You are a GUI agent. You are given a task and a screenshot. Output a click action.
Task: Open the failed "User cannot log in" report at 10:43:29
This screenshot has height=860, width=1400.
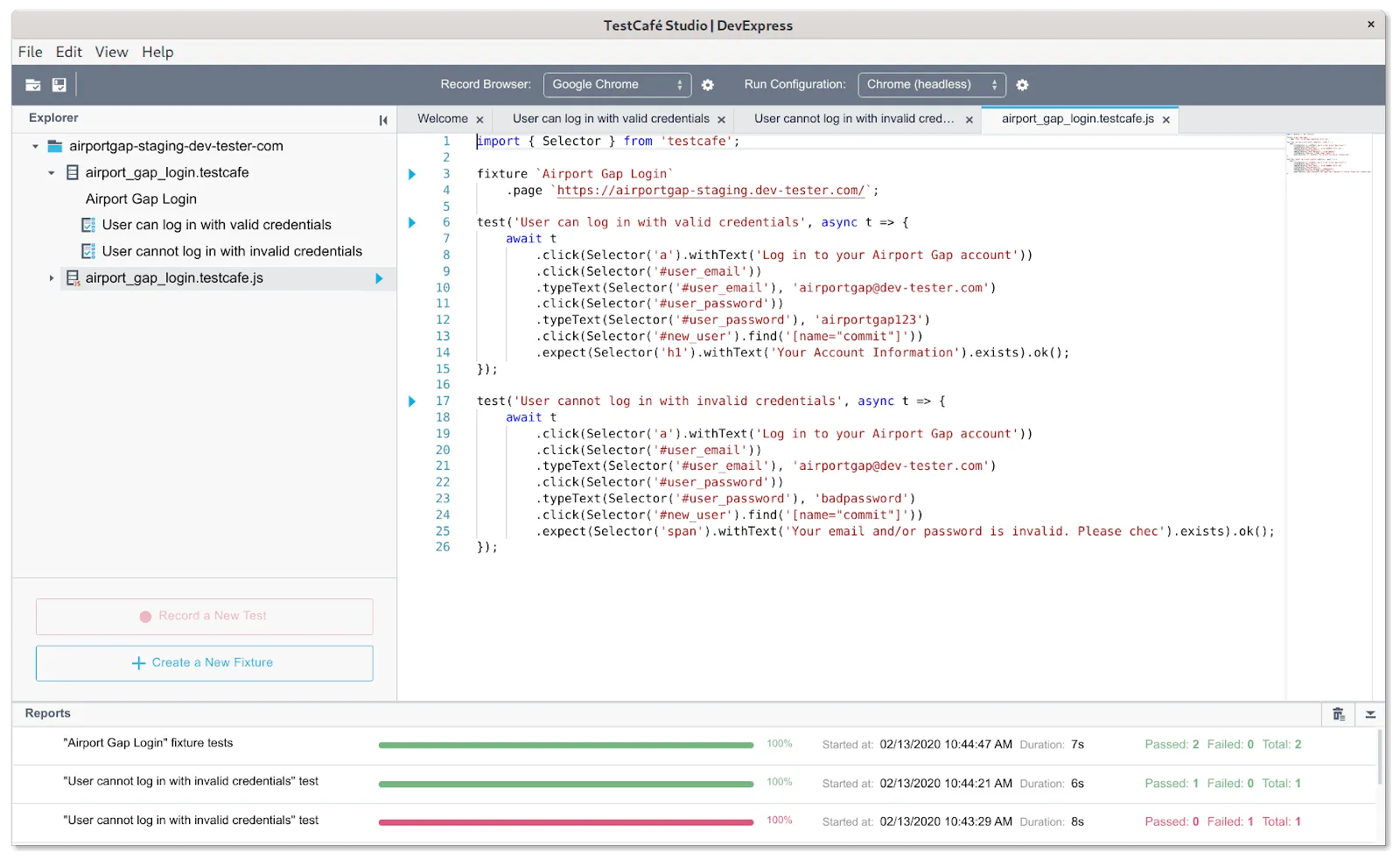coord(191,821)
